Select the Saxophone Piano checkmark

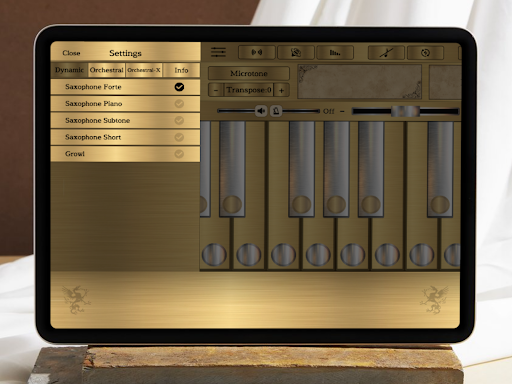point(179,104)
